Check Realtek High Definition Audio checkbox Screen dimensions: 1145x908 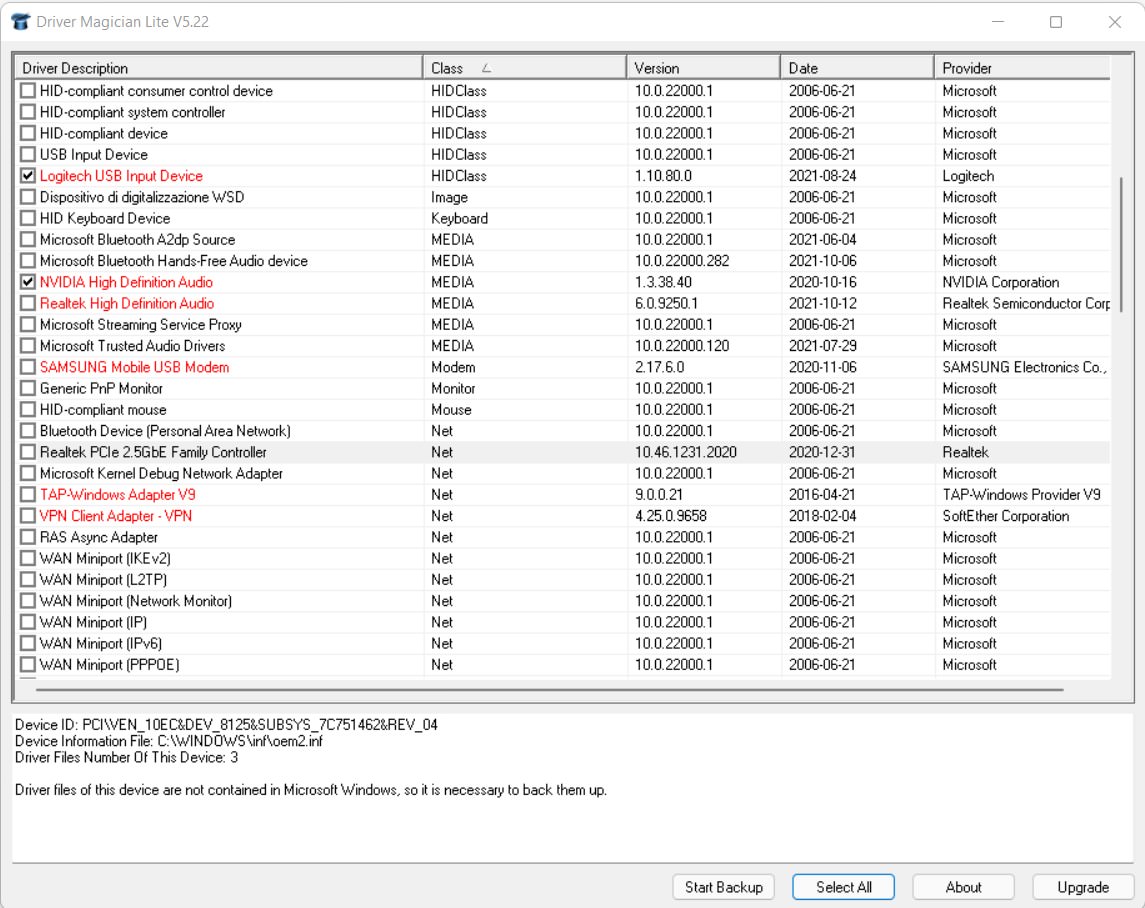coord(28,303)
